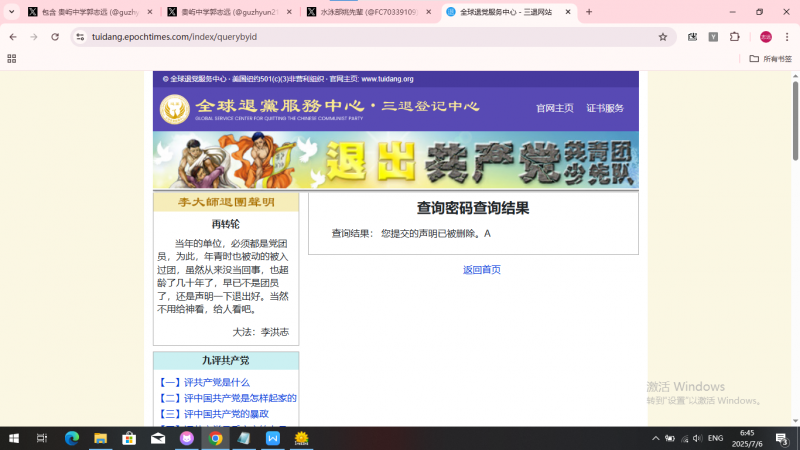800x450 pixels.
Task: Click the Y extension icon in toolbar
Action: [x=713, y=37]
